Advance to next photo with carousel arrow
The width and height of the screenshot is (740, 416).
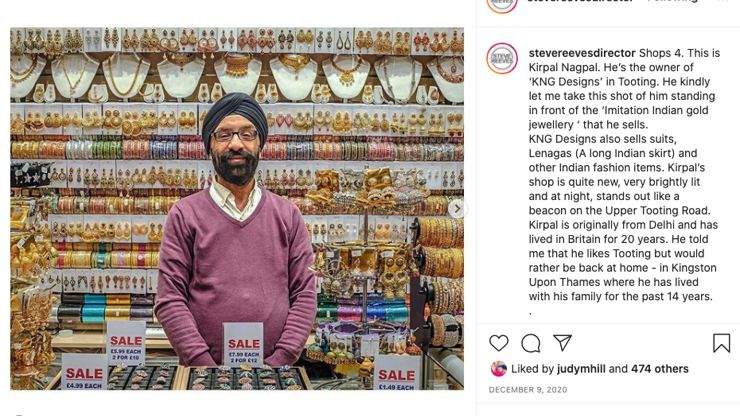(x=457, y=208)
